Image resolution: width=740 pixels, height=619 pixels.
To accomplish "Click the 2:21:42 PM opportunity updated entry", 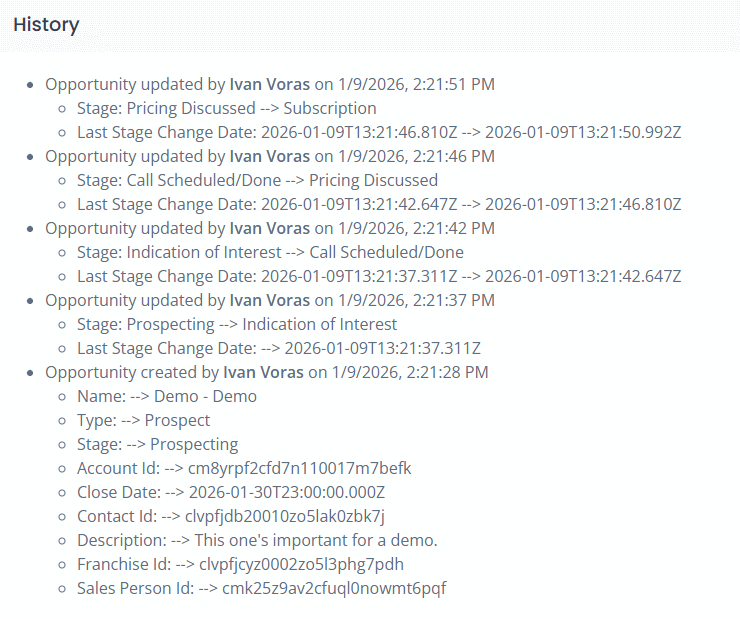I will pyautogui.click(x=270, y=228).
